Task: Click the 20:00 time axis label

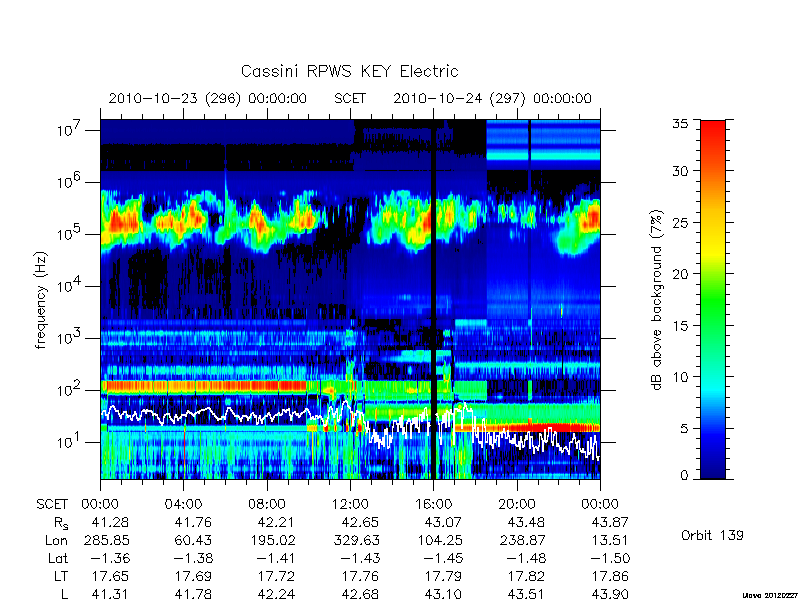Action: pos(516,504)
